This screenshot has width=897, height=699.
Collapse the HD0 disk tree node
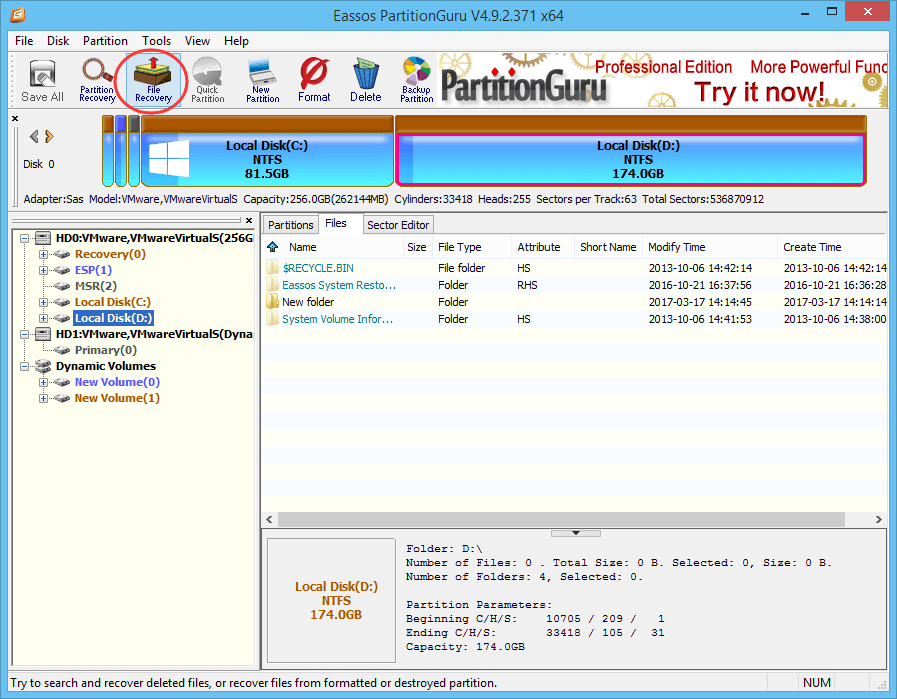click(25, 238)
